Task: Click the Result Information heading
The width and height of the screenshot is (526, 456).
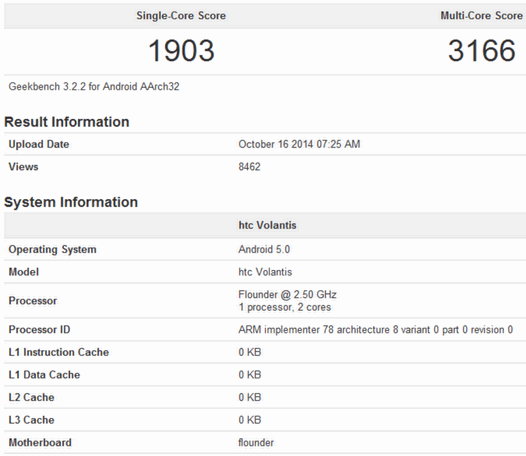Action: click(x=66, y=122)
